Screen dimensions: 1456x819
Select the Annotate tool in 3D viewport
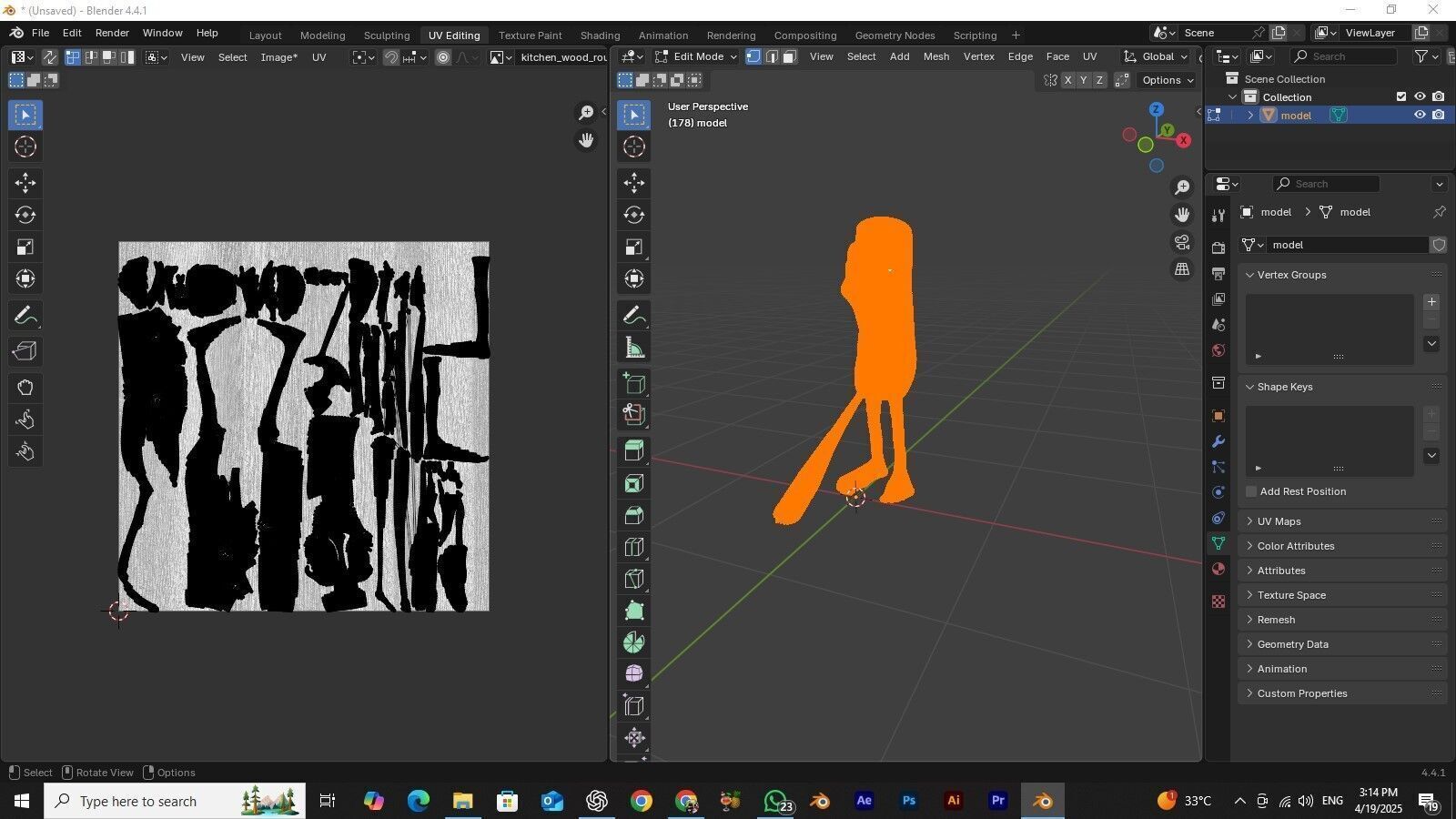pos(634,316)
